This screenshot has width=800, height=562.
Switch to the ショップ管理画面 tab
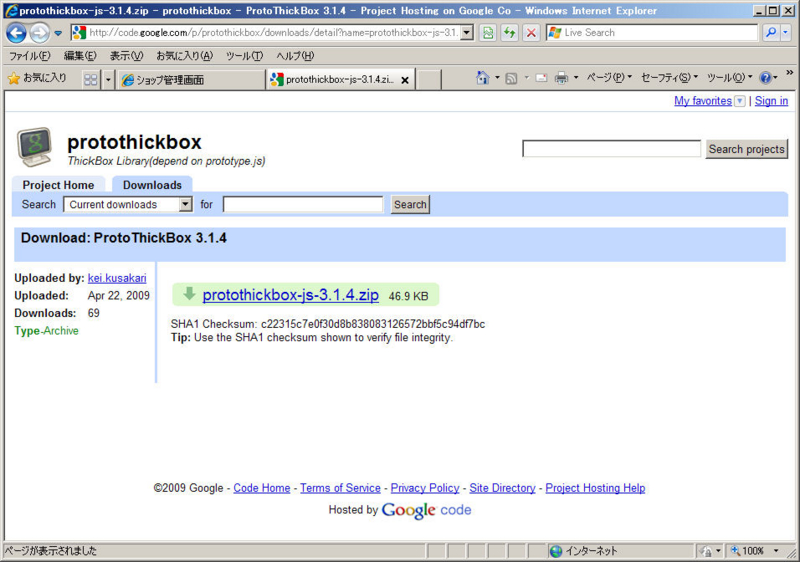[x=191, y=80]
